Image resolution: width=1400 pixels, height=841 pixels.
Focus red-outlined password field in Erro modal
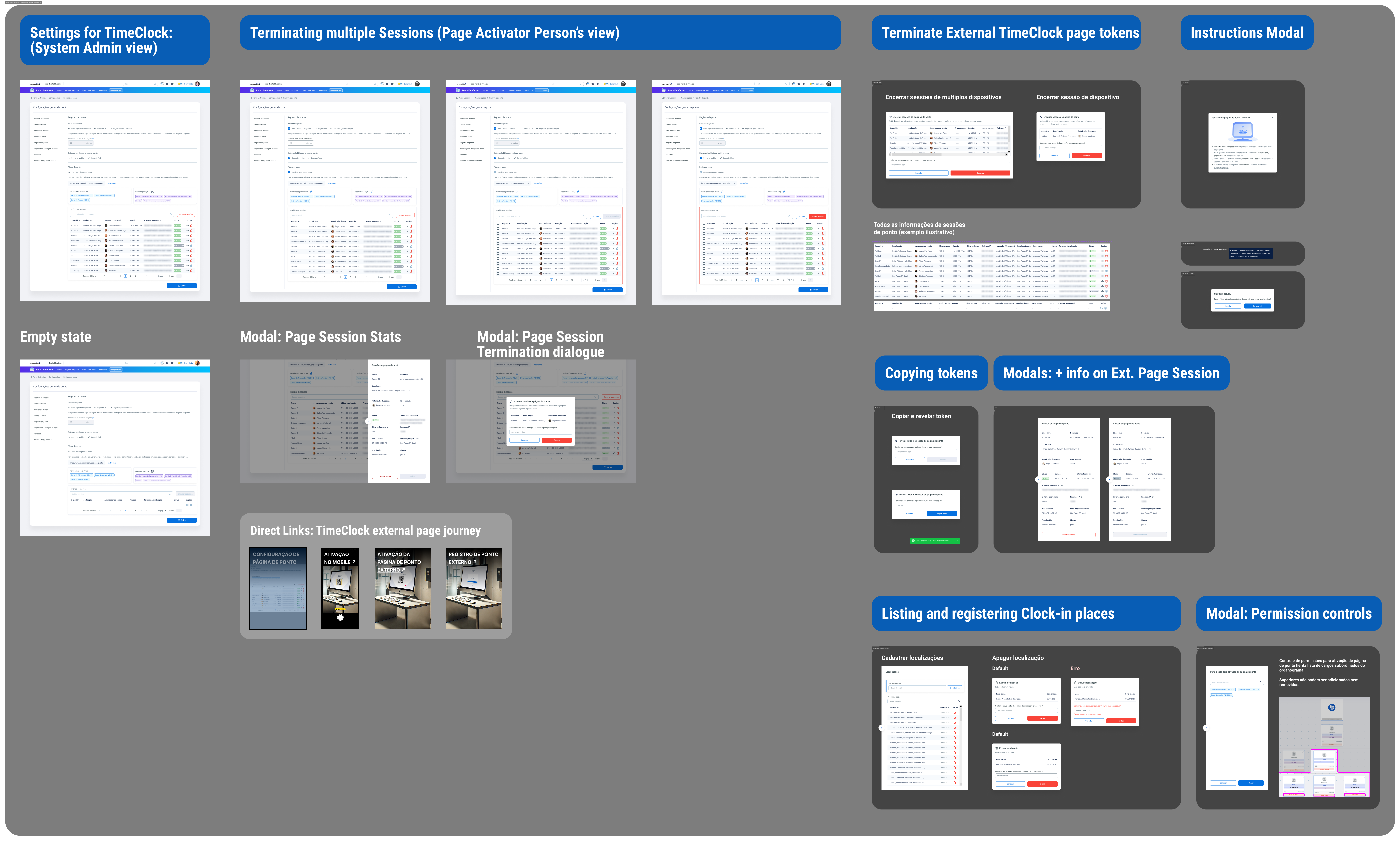(1105, 711)
